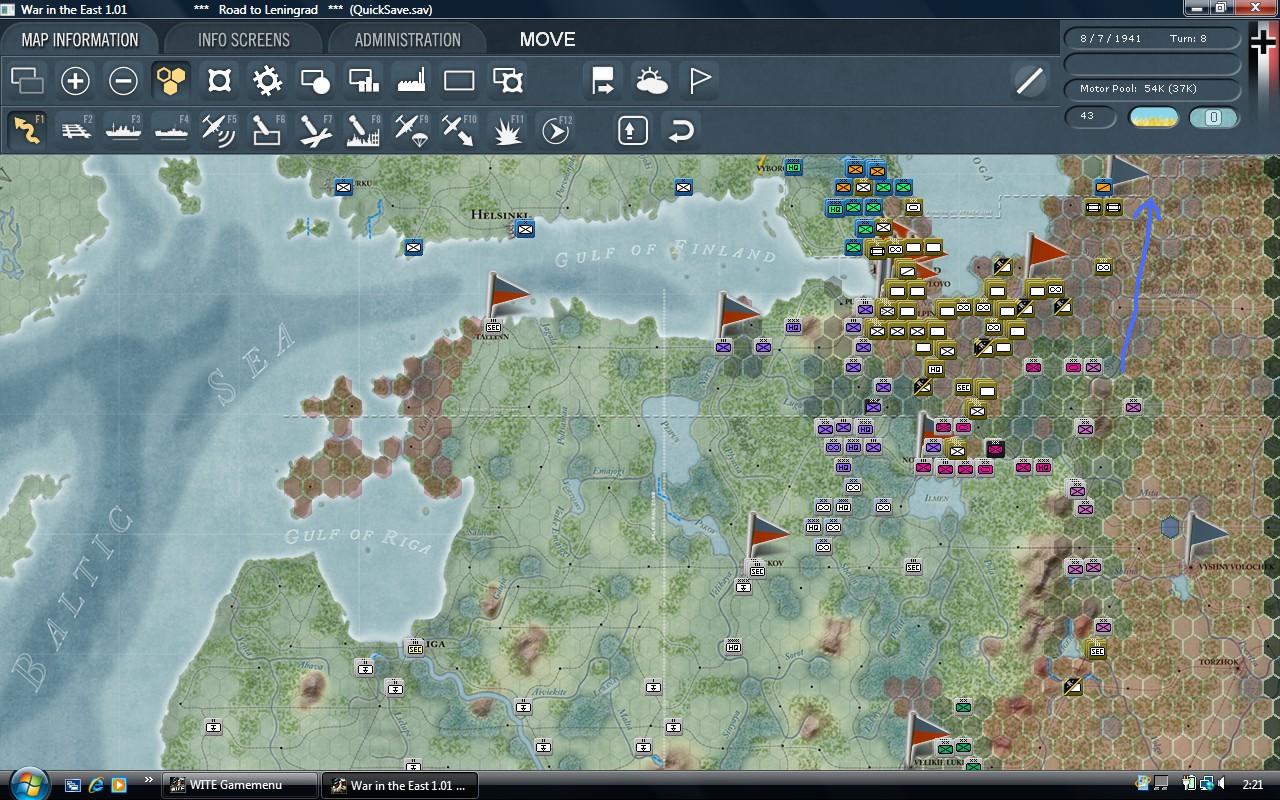The image size is (1280, 800).
Task: Click the flag with arrow icon
Action: (x=603, y=80)
